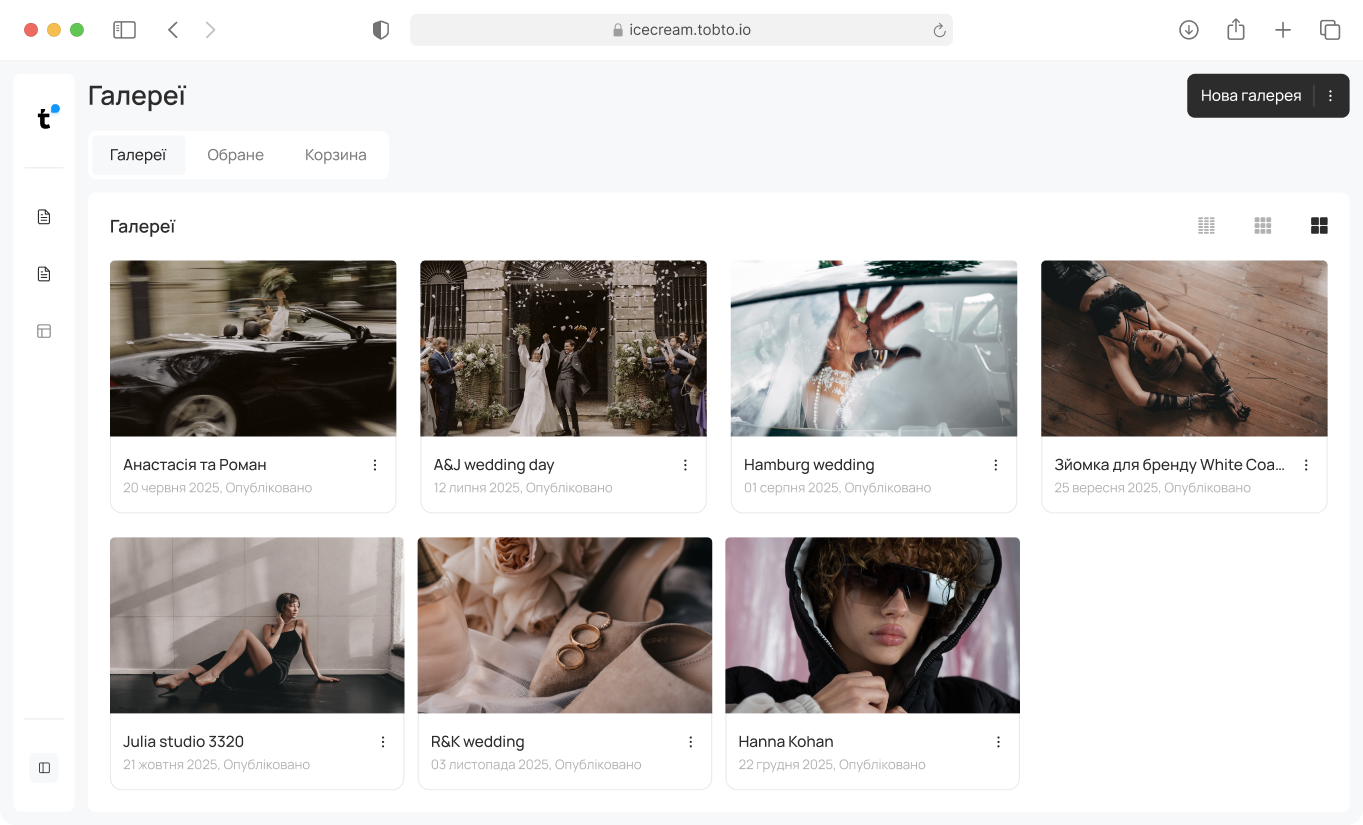Switch to the compact list view icon
This screenshot has height=825, width=1363.
coord(1206,226)
